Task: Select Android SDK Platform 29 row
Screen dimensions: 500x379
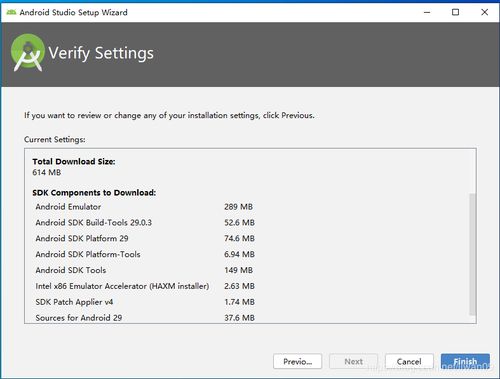Action: click(x=145, y=238)
